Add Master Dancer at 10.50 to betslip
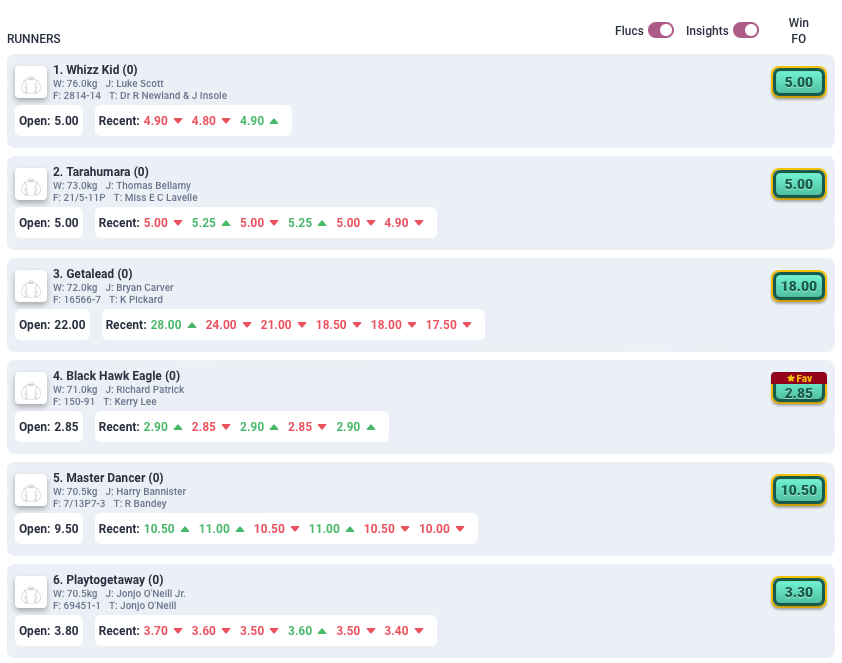The width and height of the screenshot is (842, 663). point(798,490)
